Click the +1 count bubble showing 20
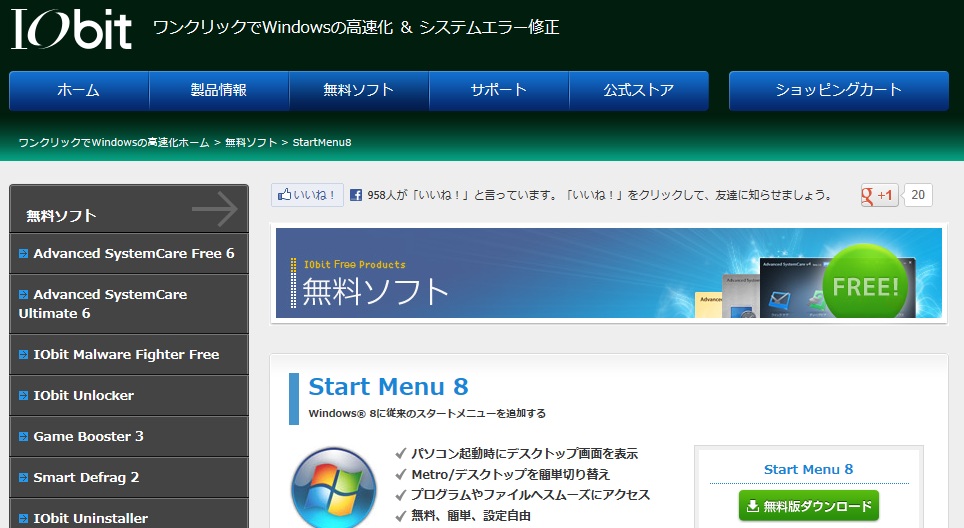 pyautogui.click(x=917, y=195)
